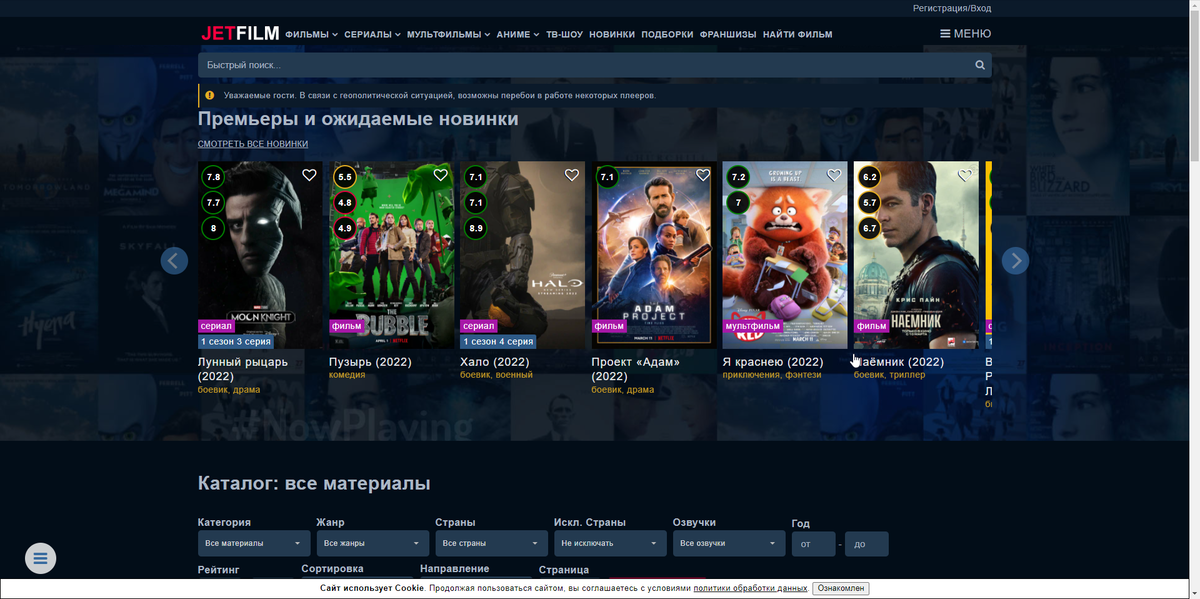Screen dimensions: 1200x599
Task: Add Лунный рыцарь to favorites heart
Action: 309,175
